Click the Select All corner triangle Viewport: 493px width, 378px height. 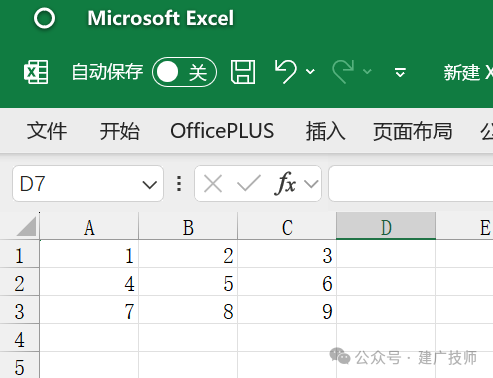[x=26, y=226]
